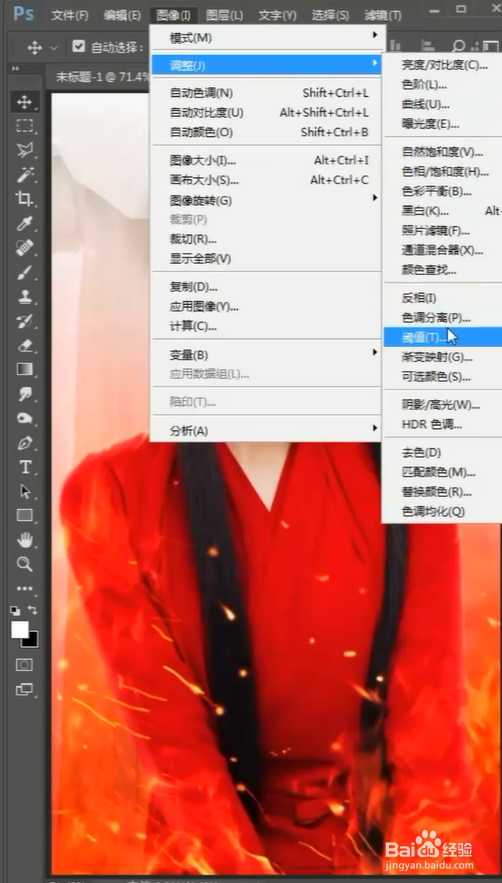Toggle Quick Mask mode
502x883 pixels.
(24, 665)
